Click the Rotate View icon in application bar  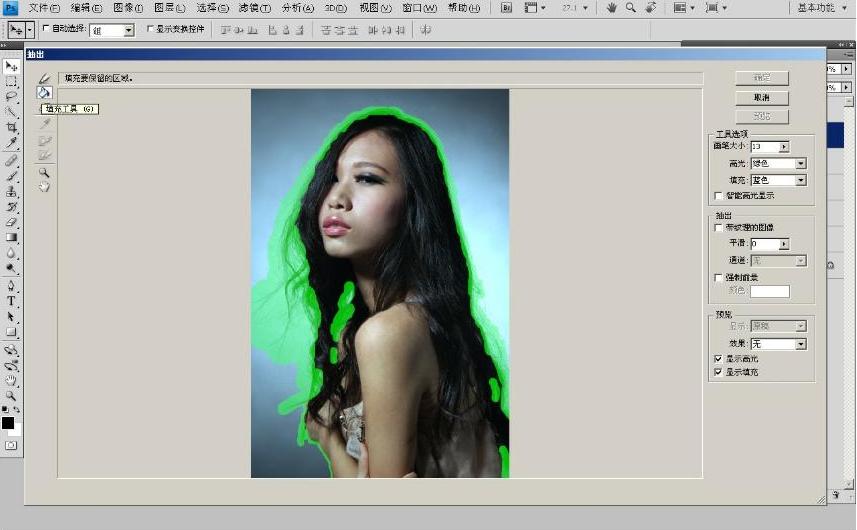pos(650,8)
